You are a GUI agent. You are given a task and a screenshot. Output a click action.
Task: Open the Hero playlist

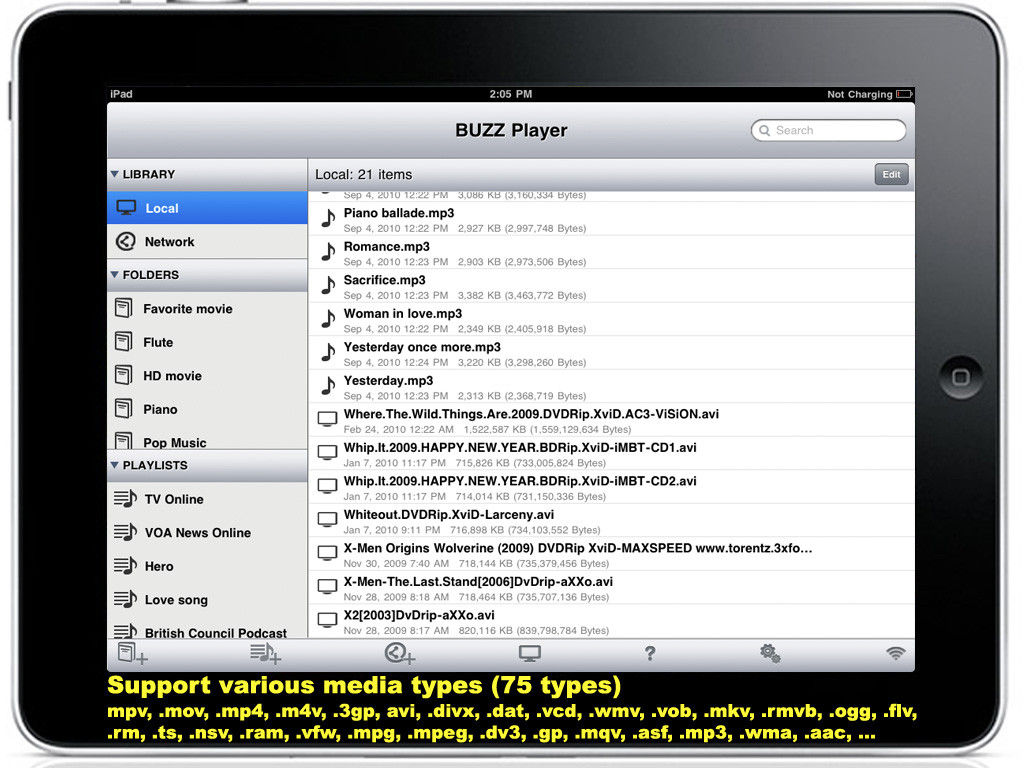(207, 566)
